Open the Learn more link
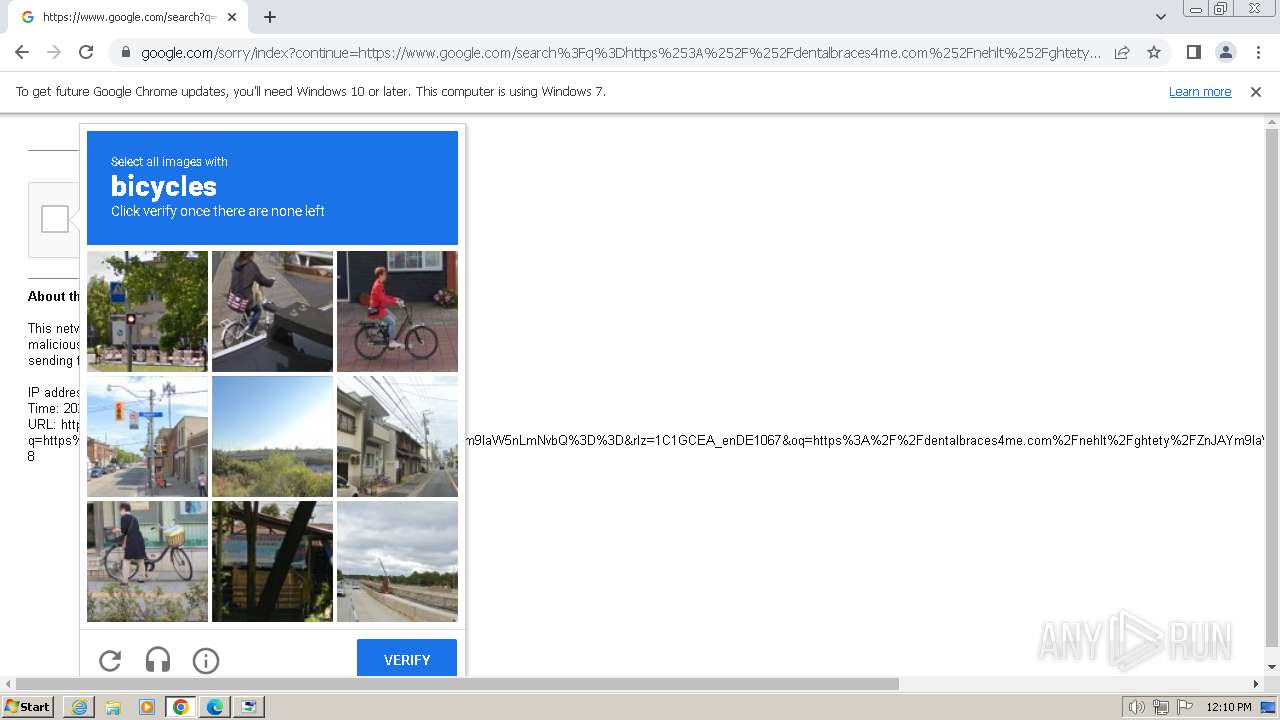The width and height of the screenshot is (1280, 720). [x=1200, y=92]
